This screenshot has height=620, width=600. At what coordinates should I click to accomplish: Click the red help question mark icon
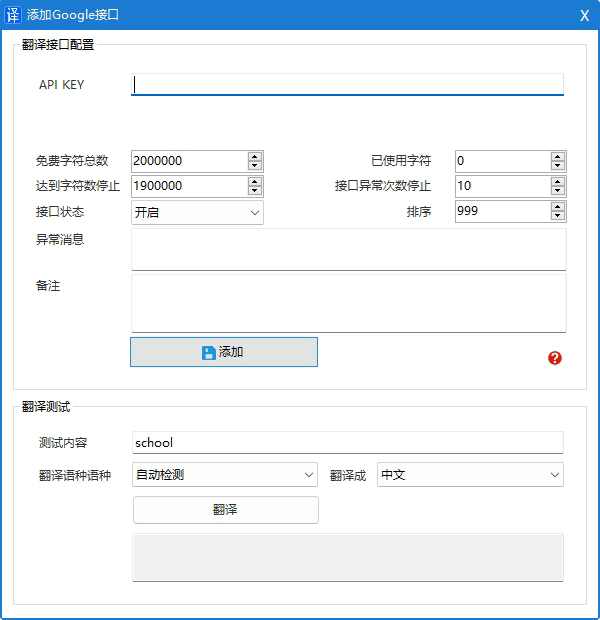click(555, 358)
